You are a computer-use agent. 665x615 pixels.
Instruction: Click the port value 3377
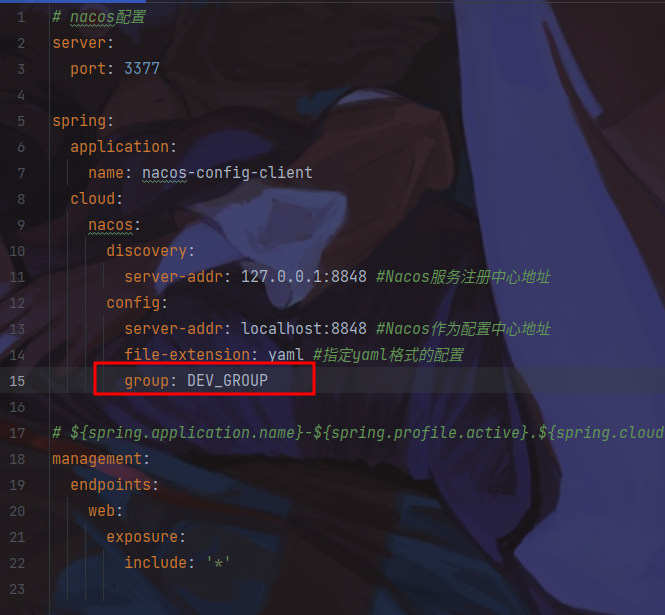click(x=142, y=68)
